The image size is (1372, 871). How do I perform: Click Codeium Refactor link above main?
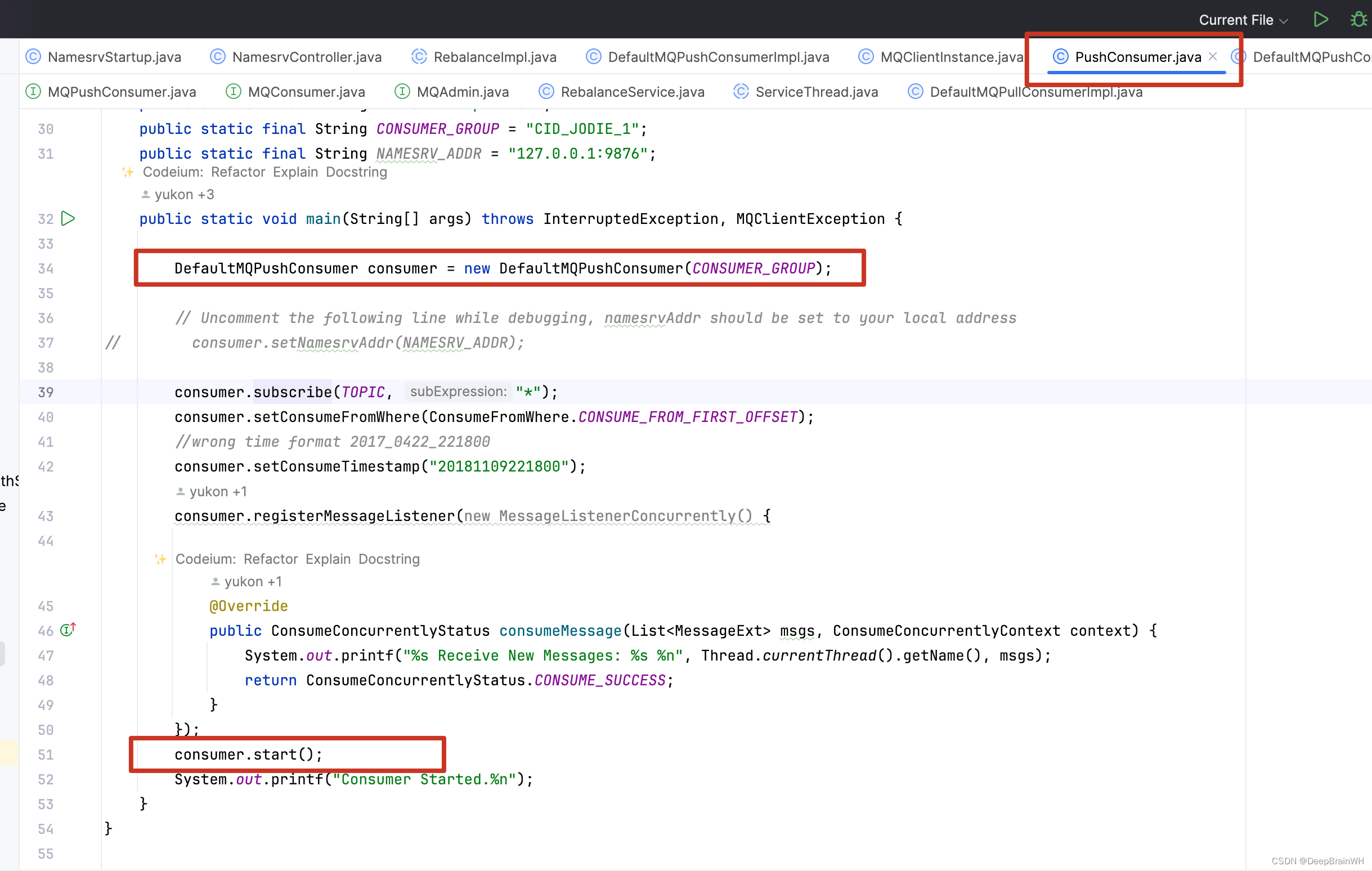pyautogui.click(x=237, y=172)
